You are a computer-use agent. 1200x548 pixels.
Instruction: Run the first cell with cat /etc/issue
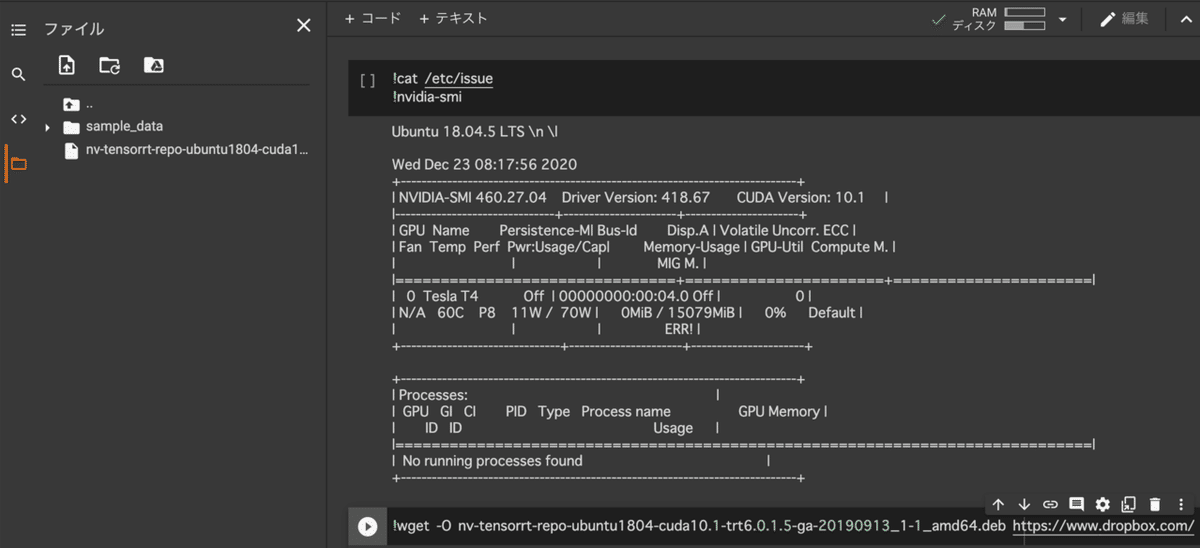tap(367, 81)
